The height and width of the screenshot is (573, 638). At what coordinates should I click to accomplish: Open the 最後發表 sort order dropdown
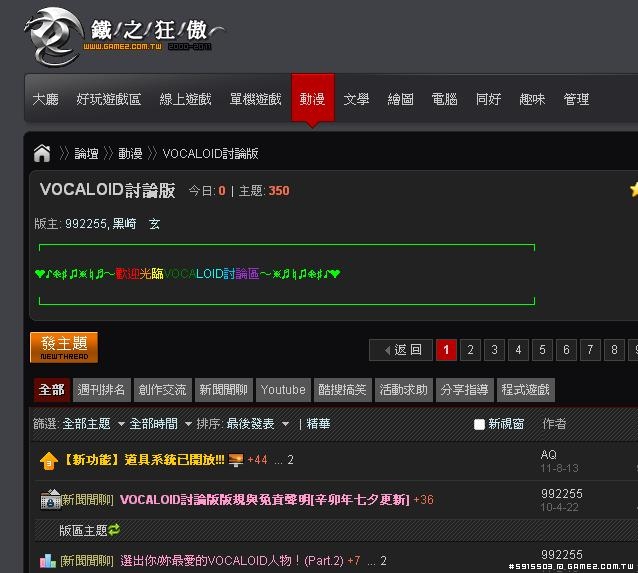pos(257,424)
